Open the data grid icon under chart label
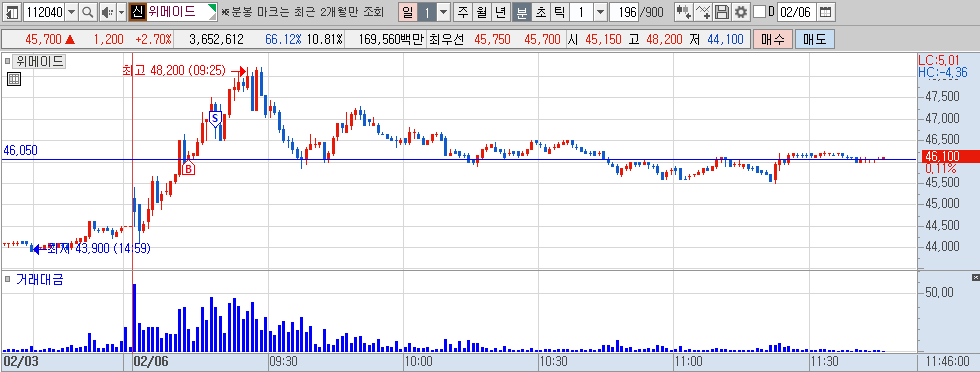This screenshot has height=372, width=980. tap(14, 79)
